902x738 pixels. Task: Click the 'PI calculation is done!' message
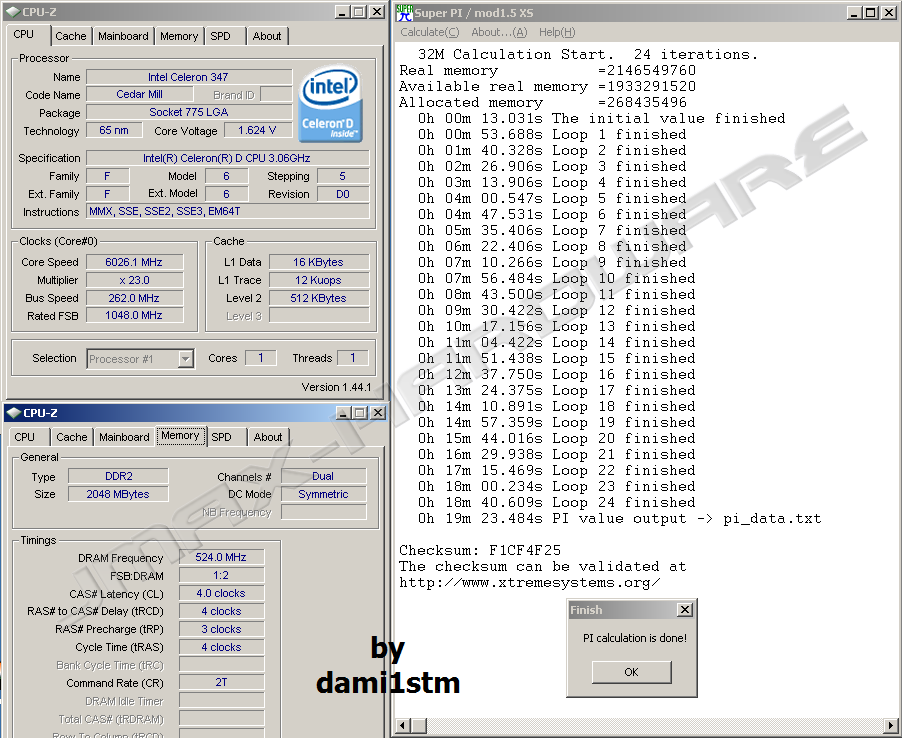point(635,638)
